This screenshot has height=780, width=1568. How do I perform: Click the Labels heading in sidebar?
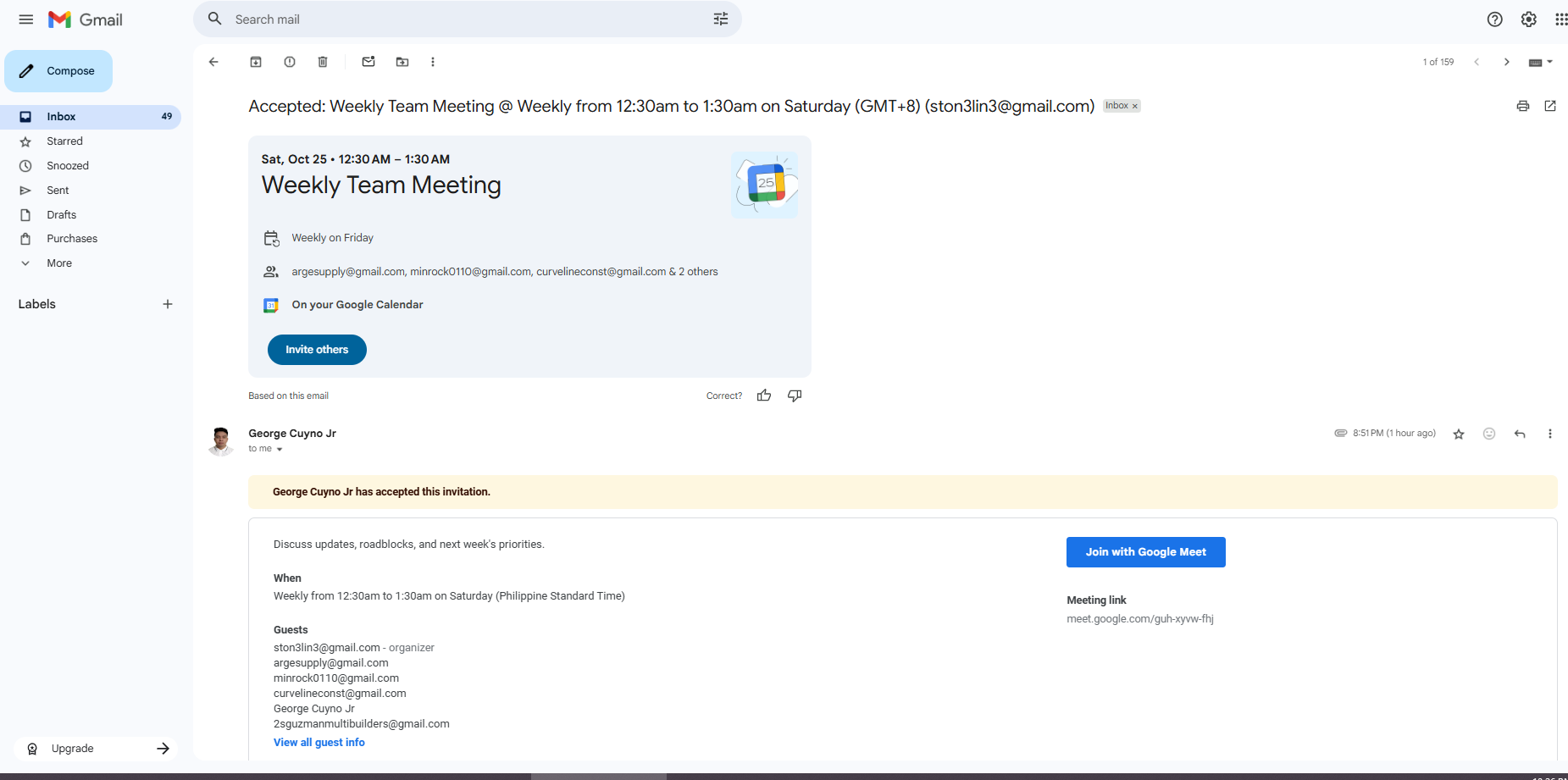37,304
